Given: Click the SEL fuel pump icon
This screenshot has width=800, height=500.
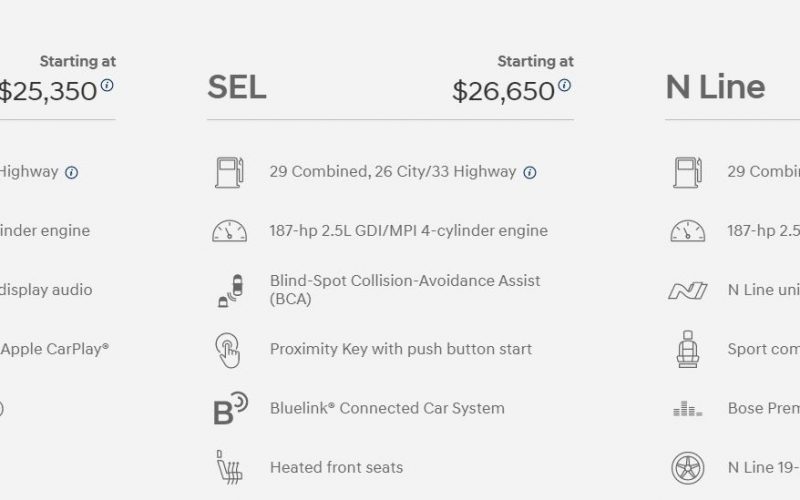Looking at the screenshot, I should (x=229, y=172).
